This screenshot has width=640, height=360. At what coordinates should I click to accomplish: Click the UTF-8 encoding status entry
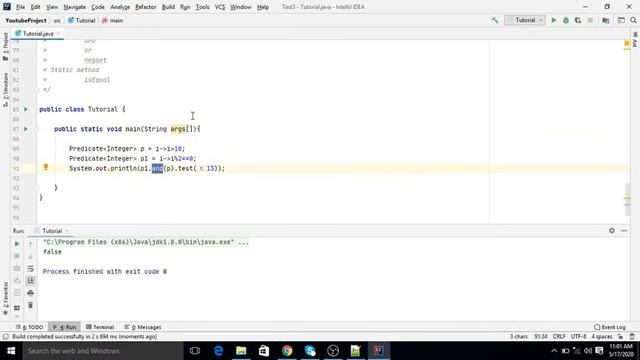pos(578,337)
